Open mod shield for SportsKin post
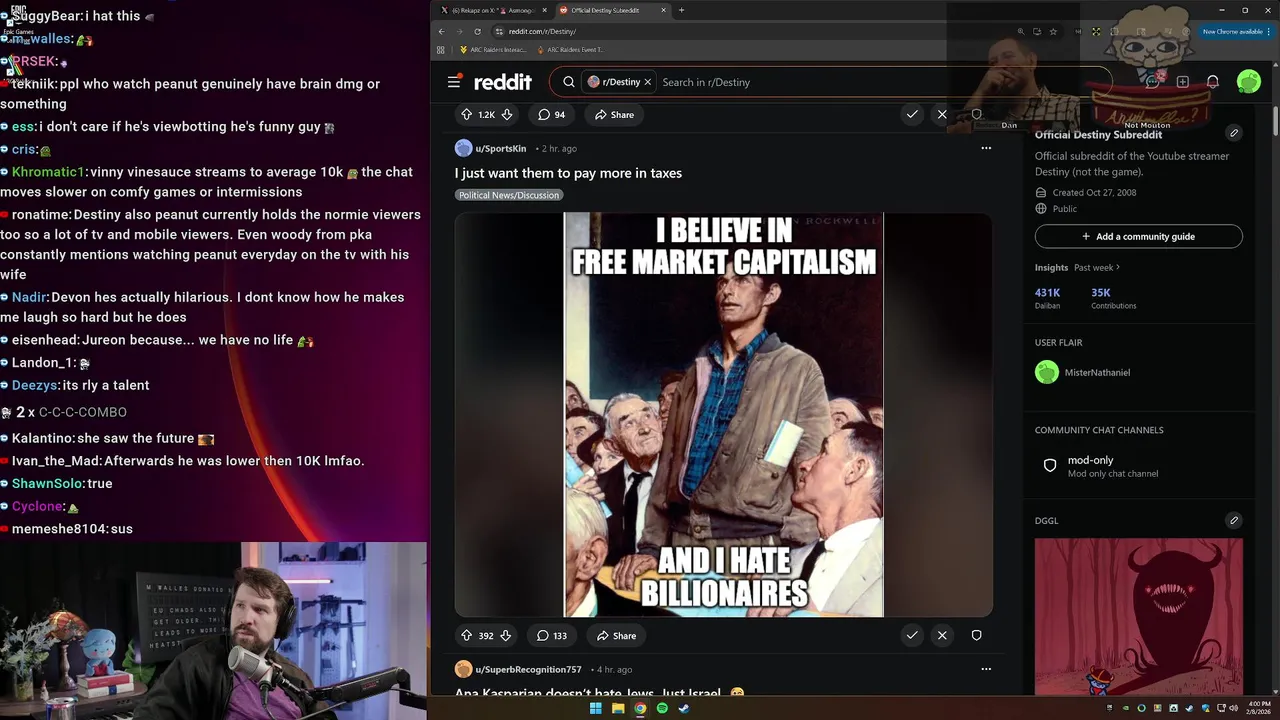Viewport: 1280px width, 720px height. [x=977, y=635]
